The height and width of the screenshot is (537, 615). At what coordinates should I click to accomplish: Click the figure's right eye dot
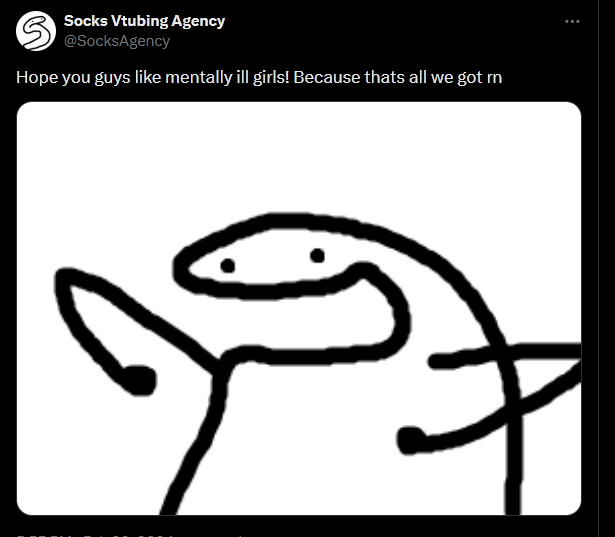[x=317, y=255]
